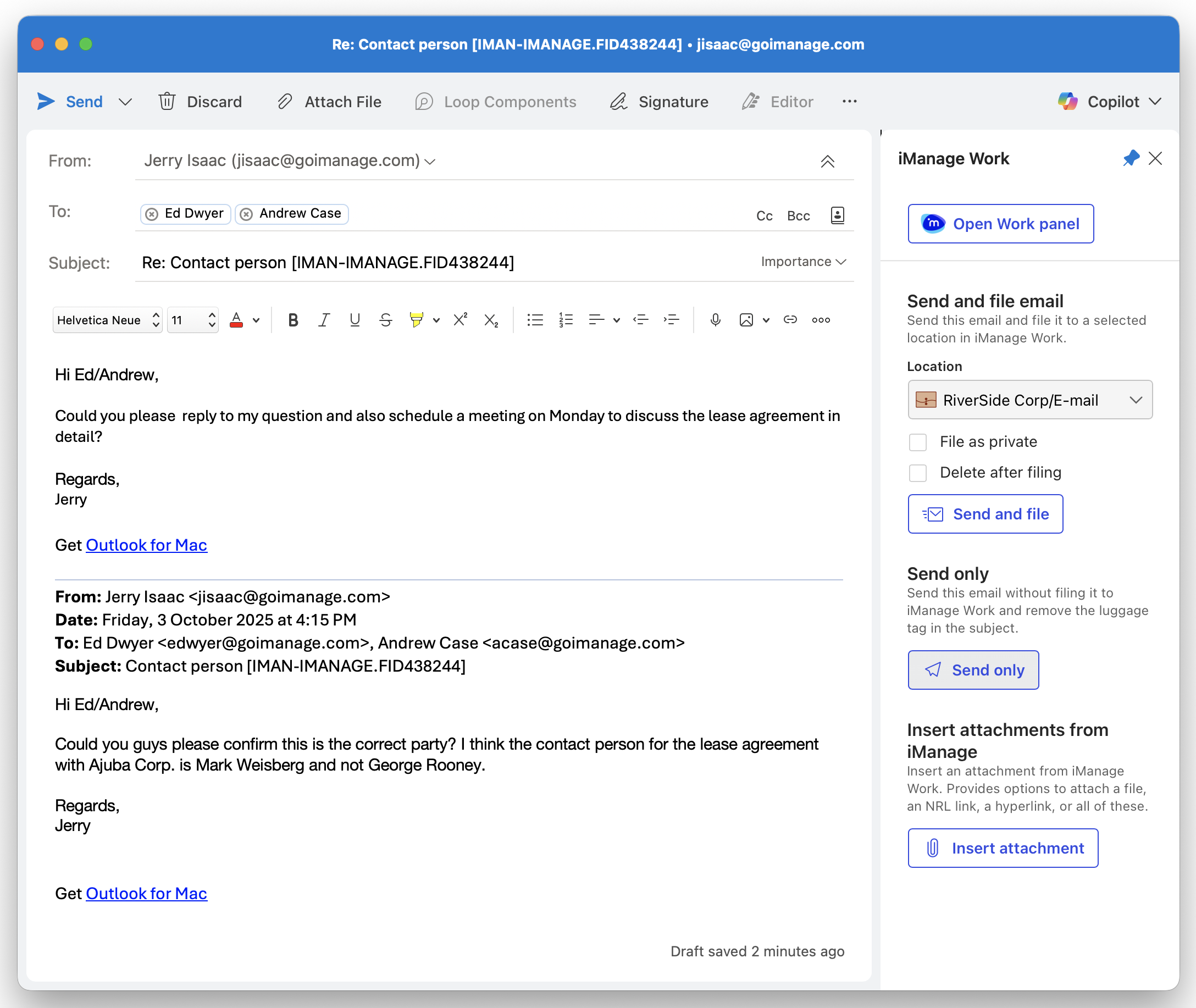Screen dimensions: 1196x1008
Task: Check Delete after filing option
Action: coord(918,473)
